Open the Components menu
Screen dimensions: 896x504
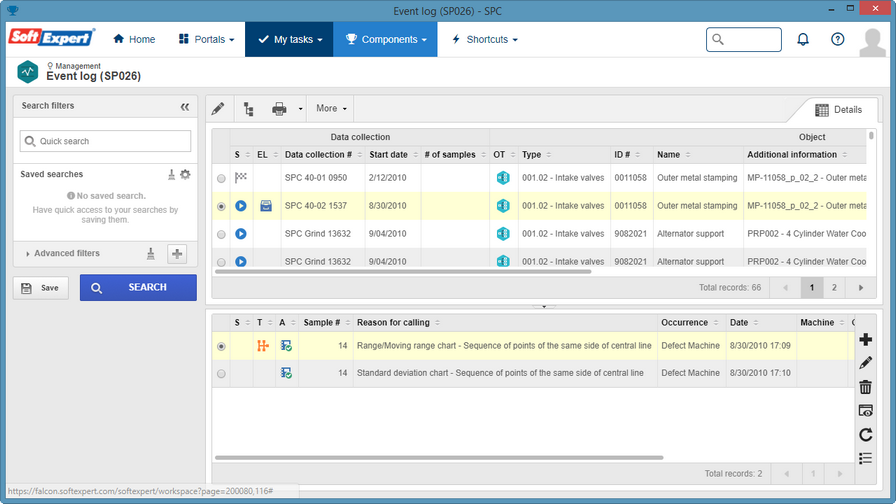385,39
